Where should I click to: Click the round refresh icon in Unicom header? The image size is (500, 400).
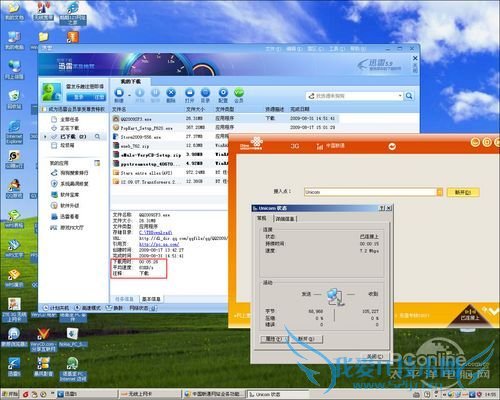click(392, 146)
